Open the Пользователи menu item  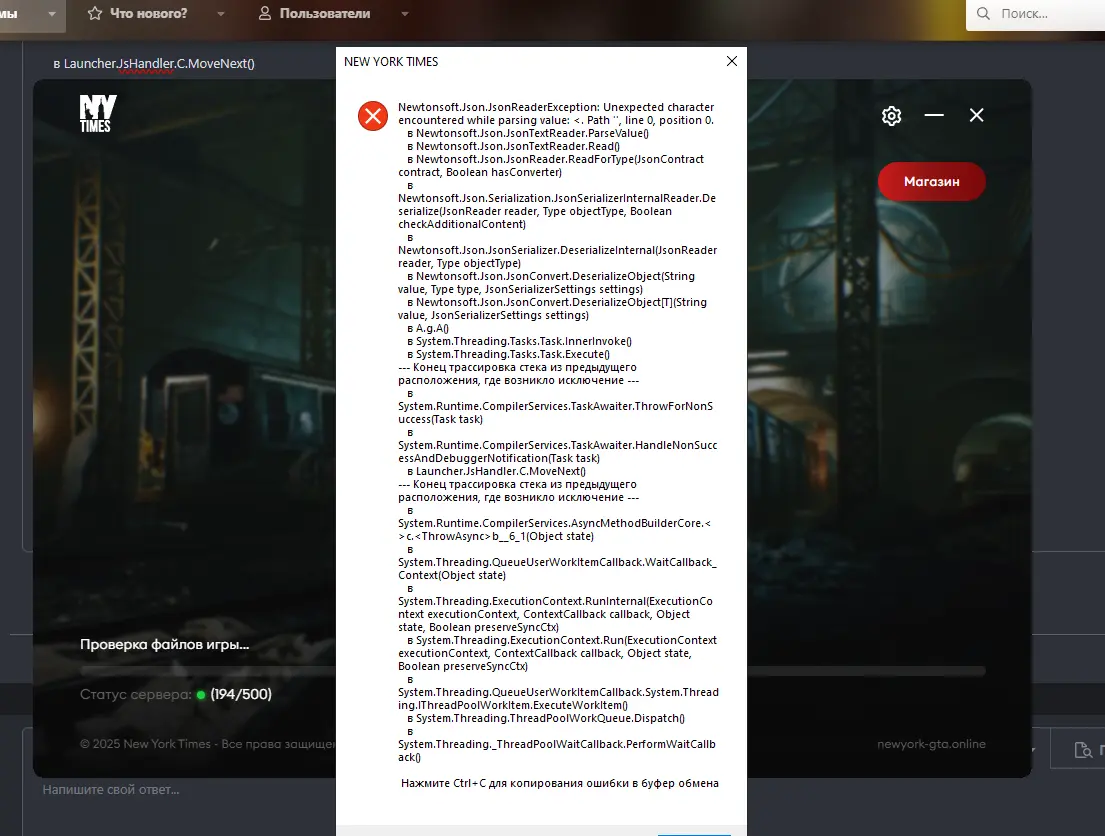point(324,14)
